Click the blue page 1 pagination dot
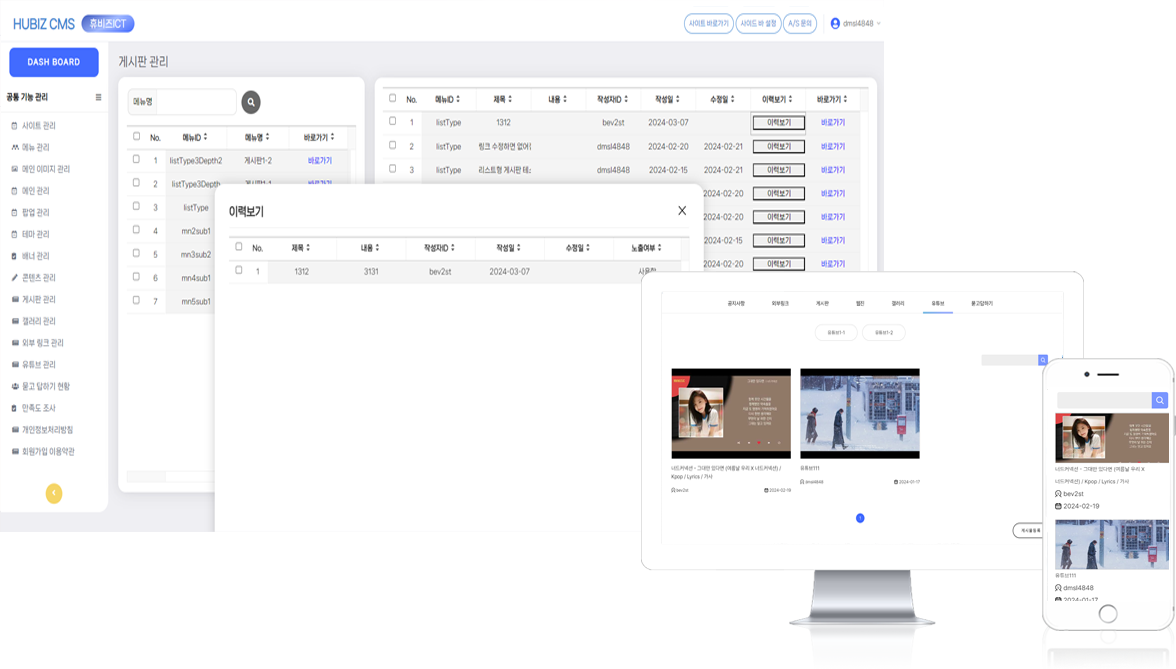The image size is (1176, 669). [x=860, y=518]
